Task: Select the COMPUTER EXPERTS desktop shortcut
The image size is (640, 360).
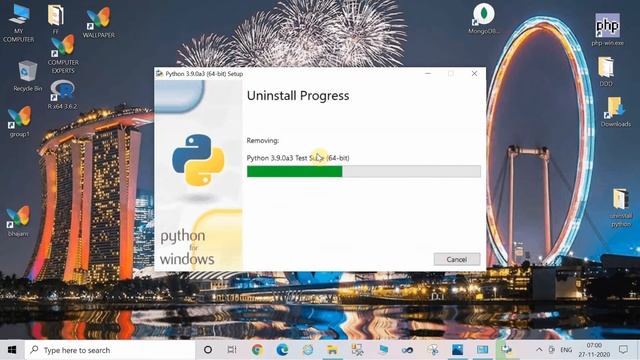Action: tap(63, 54)
